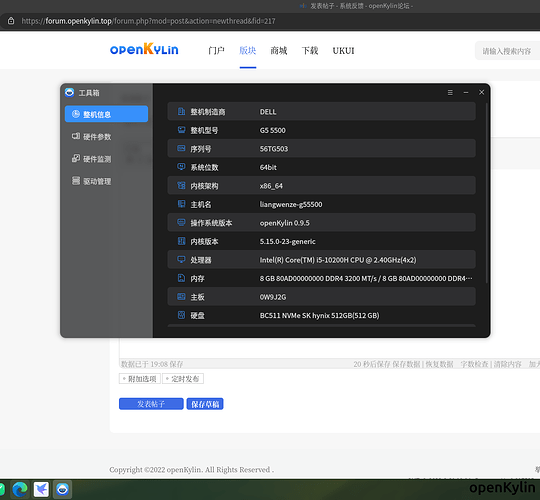540x500 pixels.
Task: Click 保存草稿 save draft button
Action: pyautogui.click(x=205, y=404)
